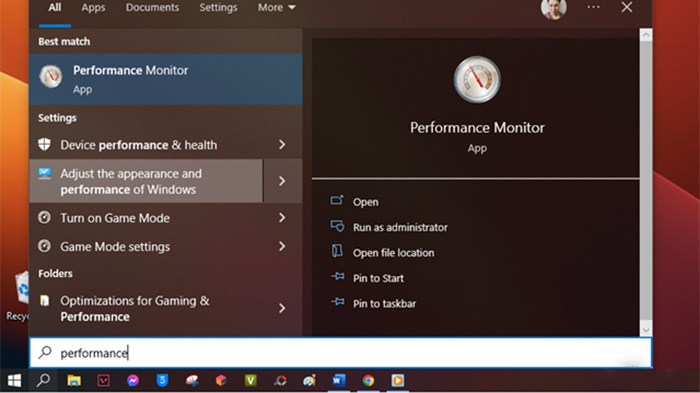The image size is (700, 393).
Task: Open the green V taskbar icon
Action: click(250, 380)
